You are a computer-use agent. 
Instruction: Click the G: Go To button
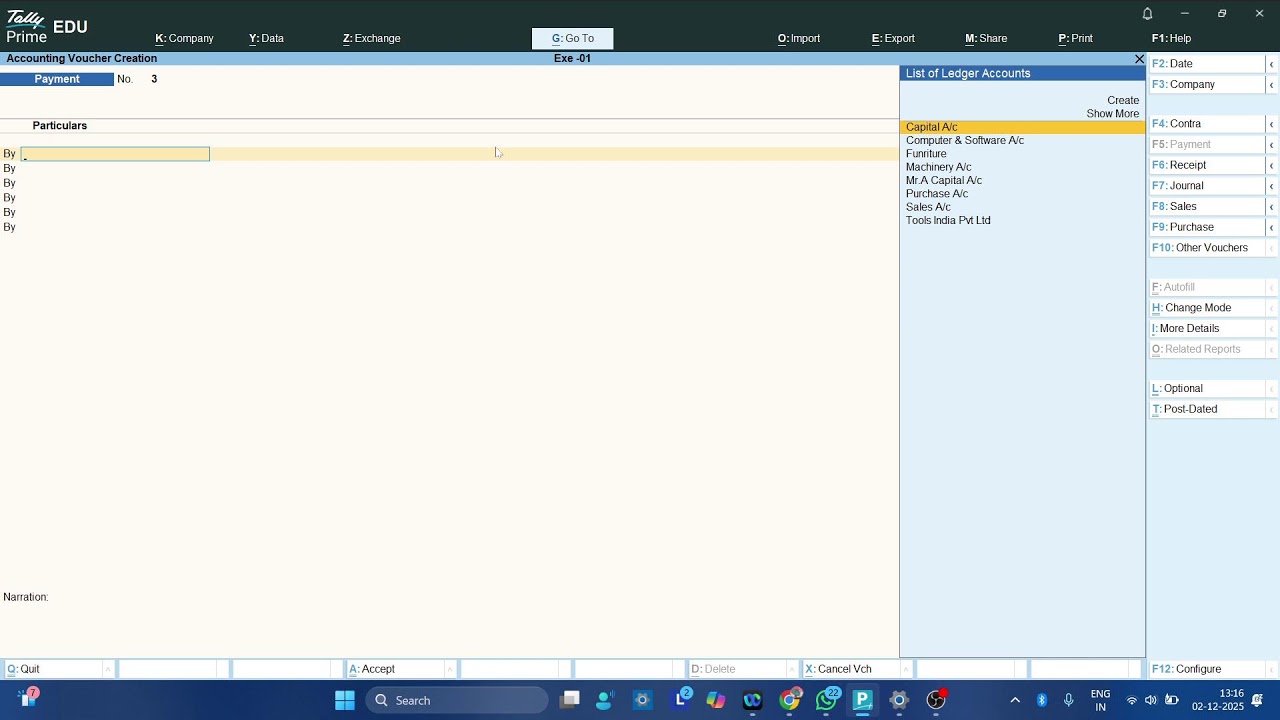[x=573, y=39]
